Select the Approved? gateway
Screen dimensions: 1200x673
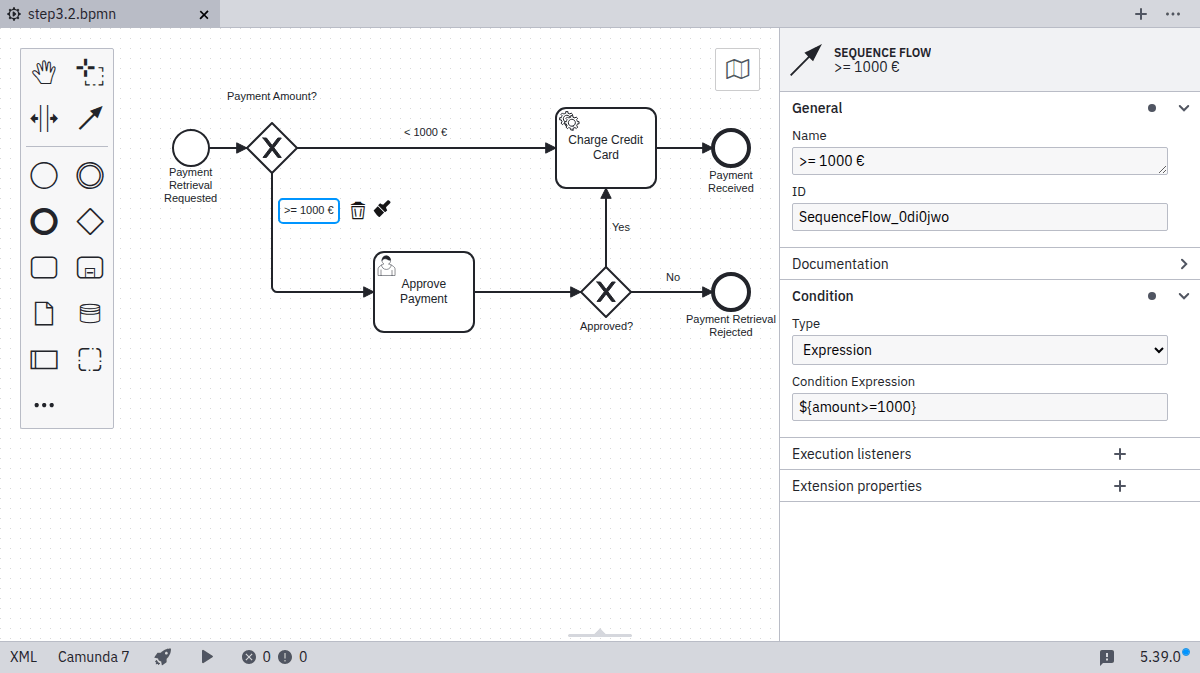tap(606, 292)
